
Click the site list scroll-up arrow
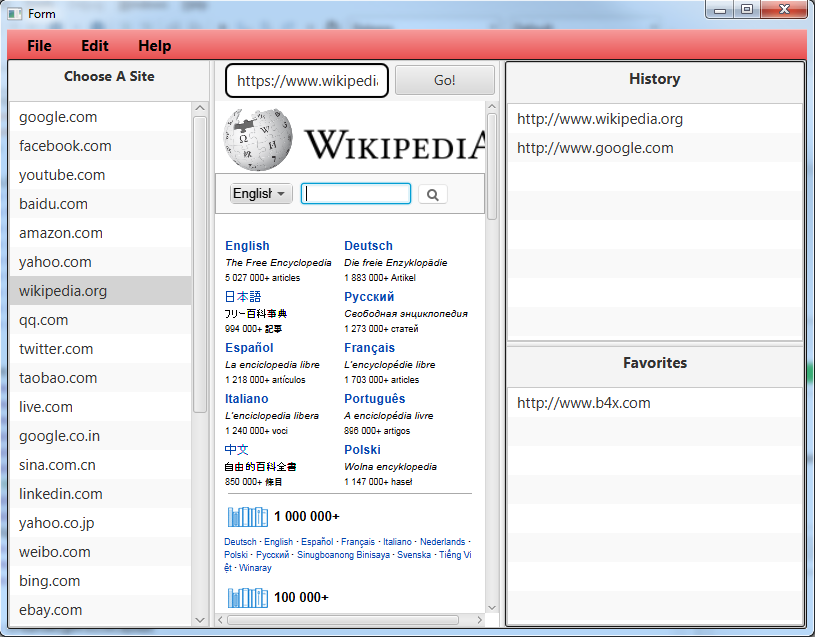coord(200,108)
